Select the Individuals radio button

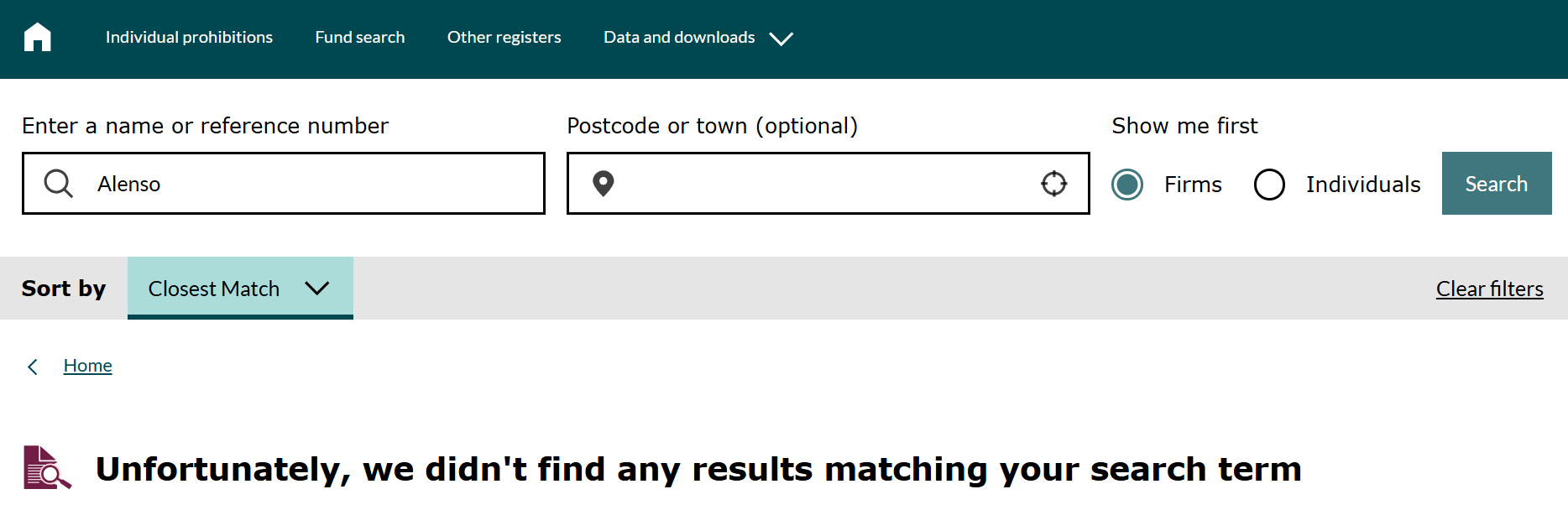(x=1269, y=185)
